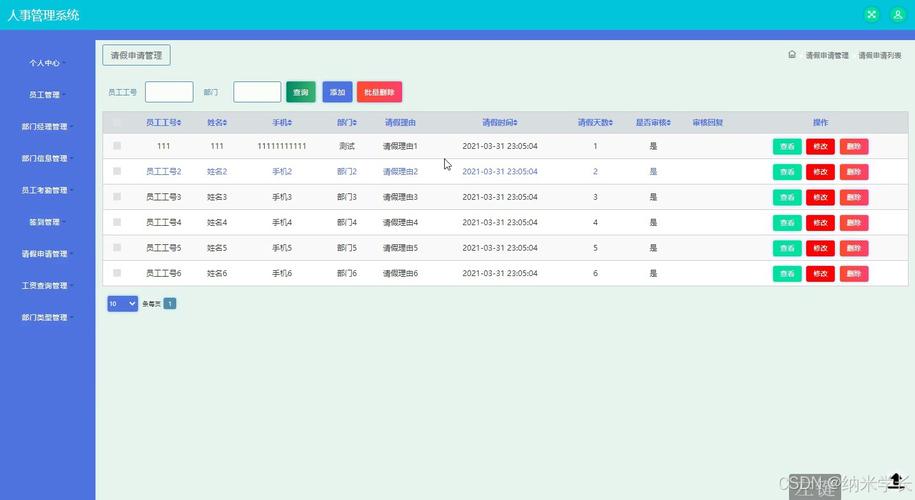
Task: Click the 测试 department cell
Action: pos(347,146)
